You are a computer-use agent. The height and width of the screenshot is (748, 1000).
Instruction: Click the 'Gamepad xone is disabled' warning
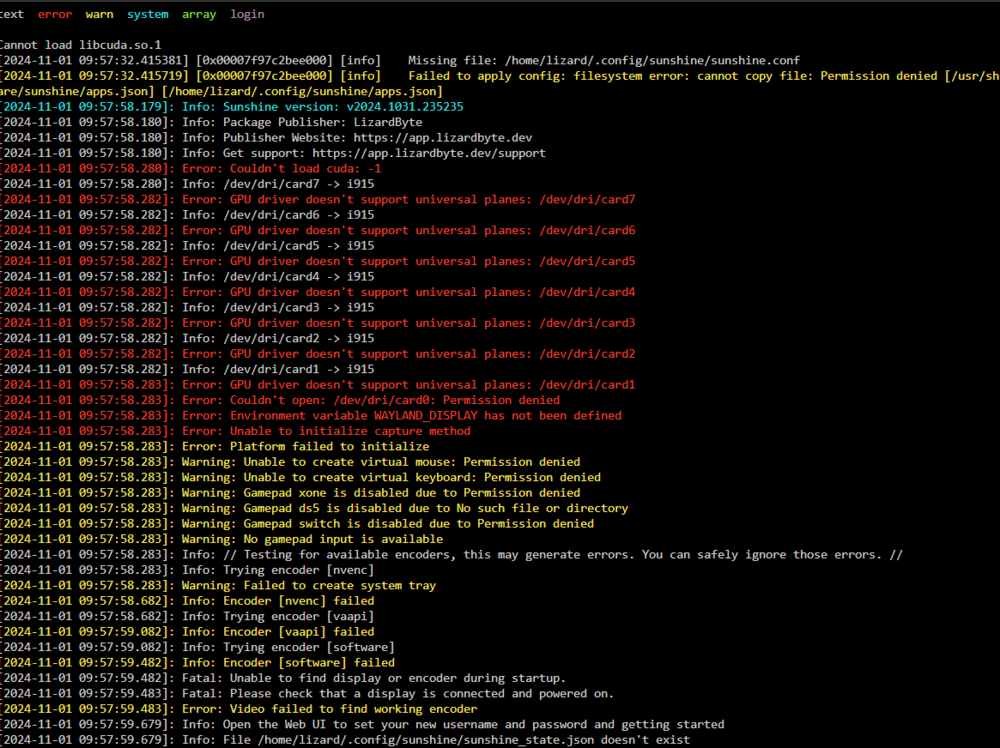click(290, 493)
